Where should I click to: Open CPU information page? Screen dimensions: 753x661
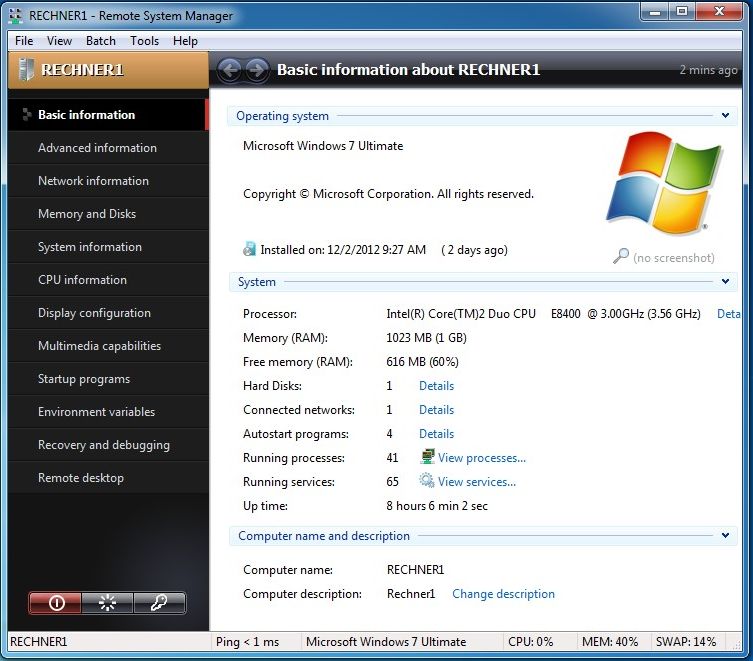point(108,280)
